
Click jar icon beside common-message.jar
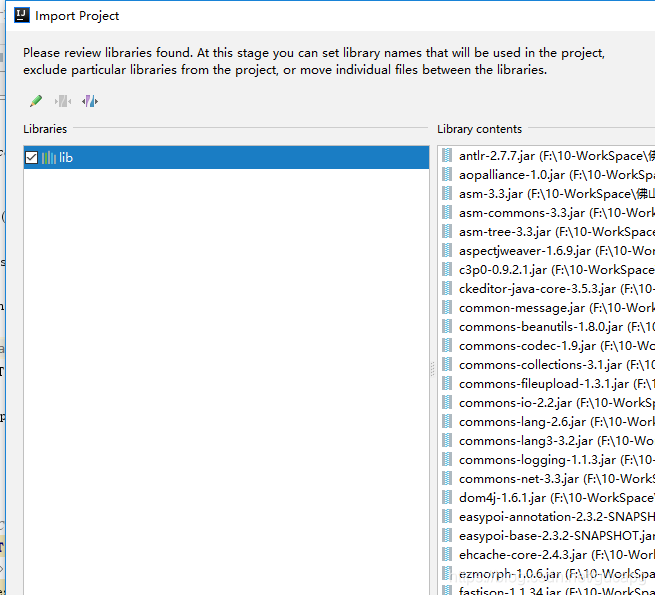click(447, 308)
